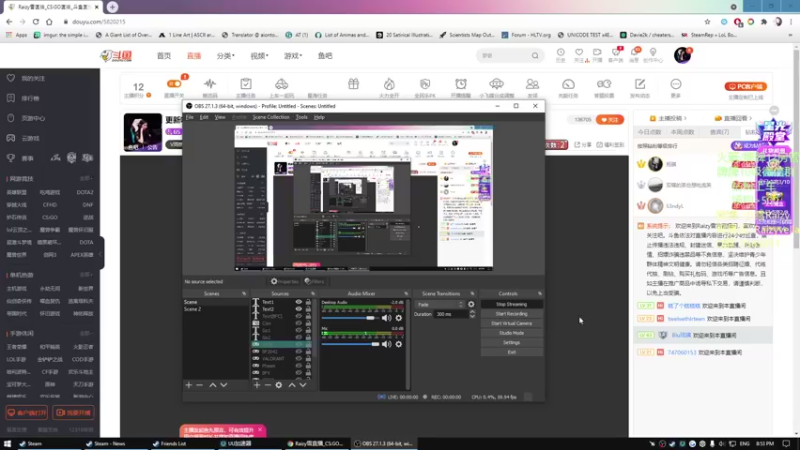Toggle visibility eye for the Cam source
The height and width of the screenshot is (450, 800).
click(x=298, y=323)
